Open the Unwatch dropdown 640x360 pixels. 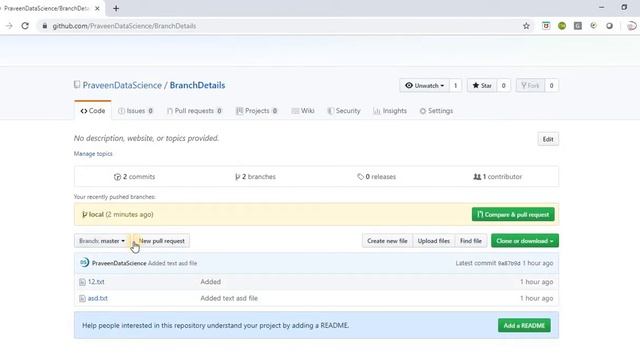tap(424, 86)
